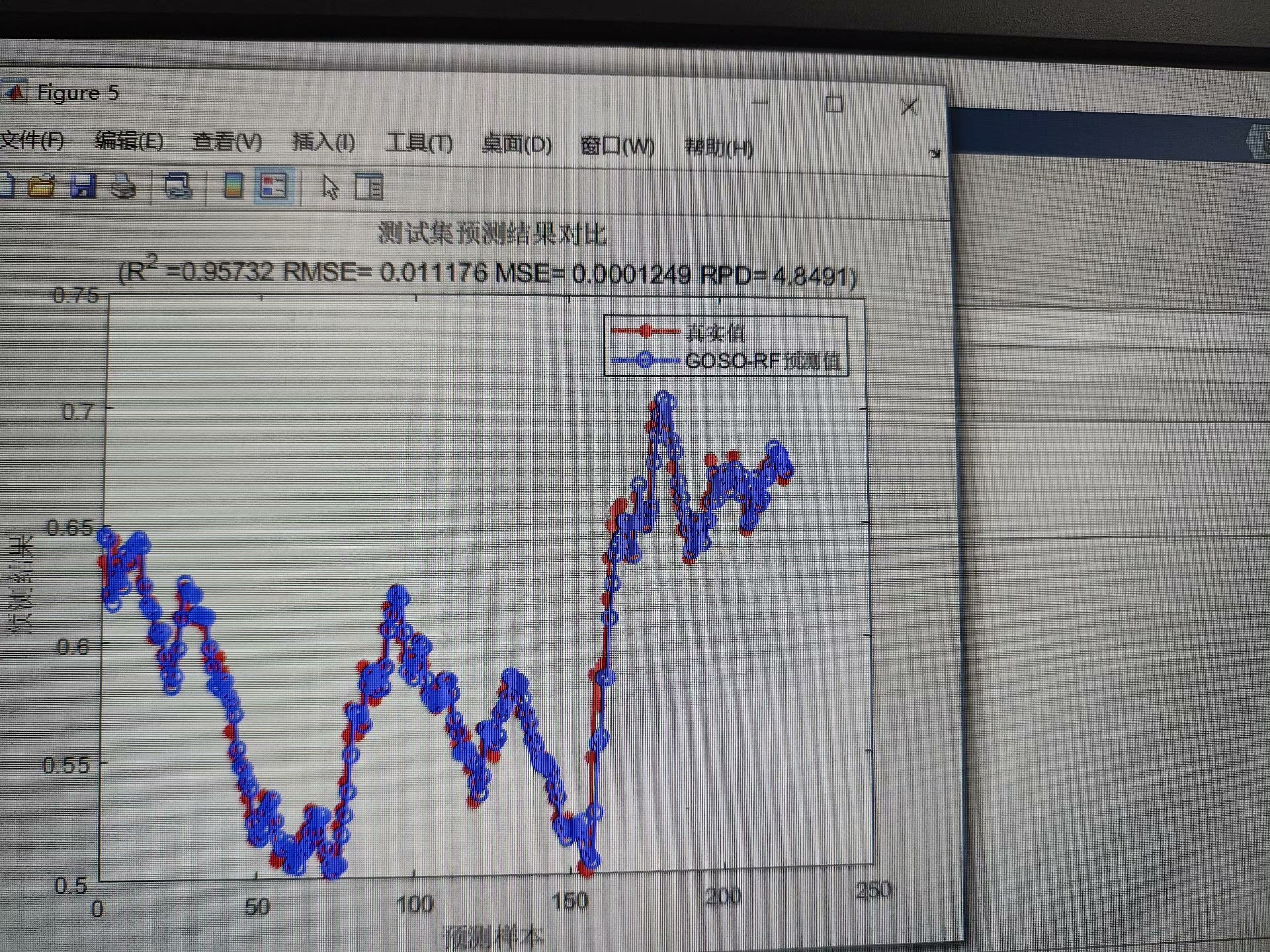Click the Print Figure icon
1270x952 pixels.
pos(124,187)
